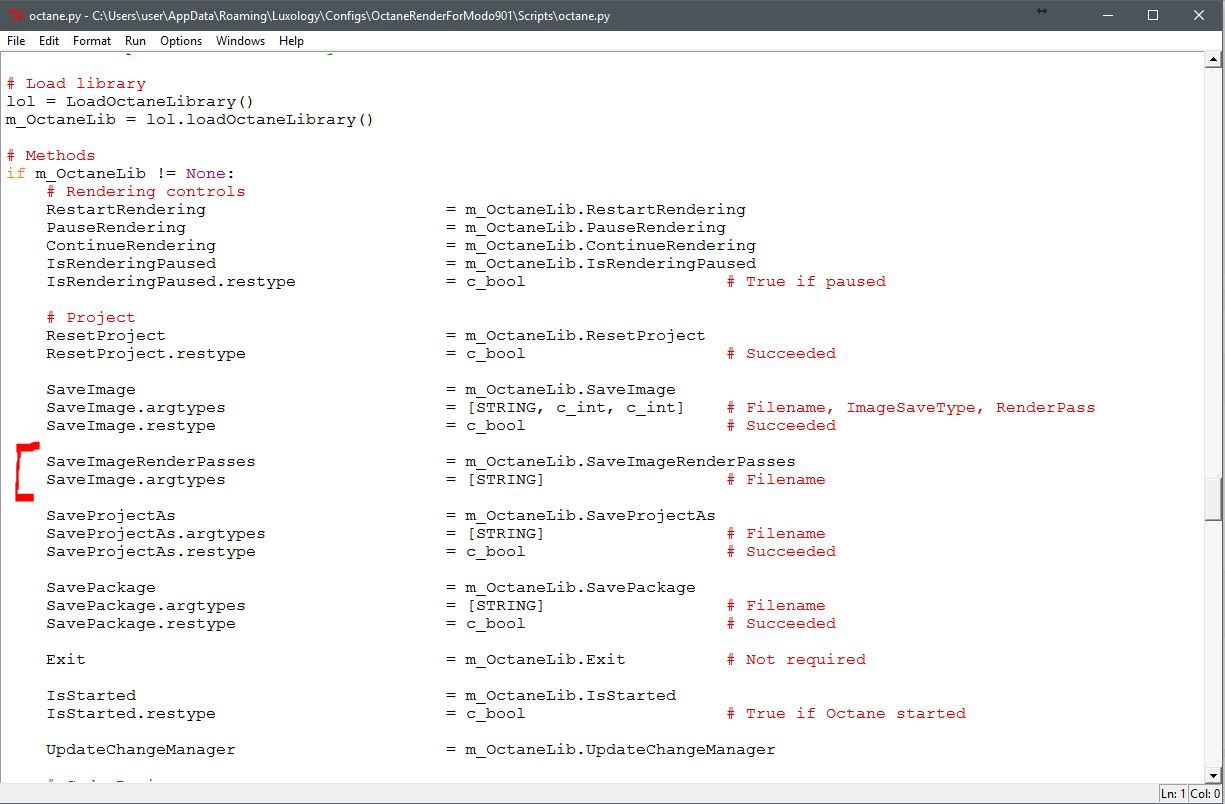Click 'lol = LoadOctaneLibrary()' line
The width and height of the screenshot is (1225, 804).
tap(131, 102)
